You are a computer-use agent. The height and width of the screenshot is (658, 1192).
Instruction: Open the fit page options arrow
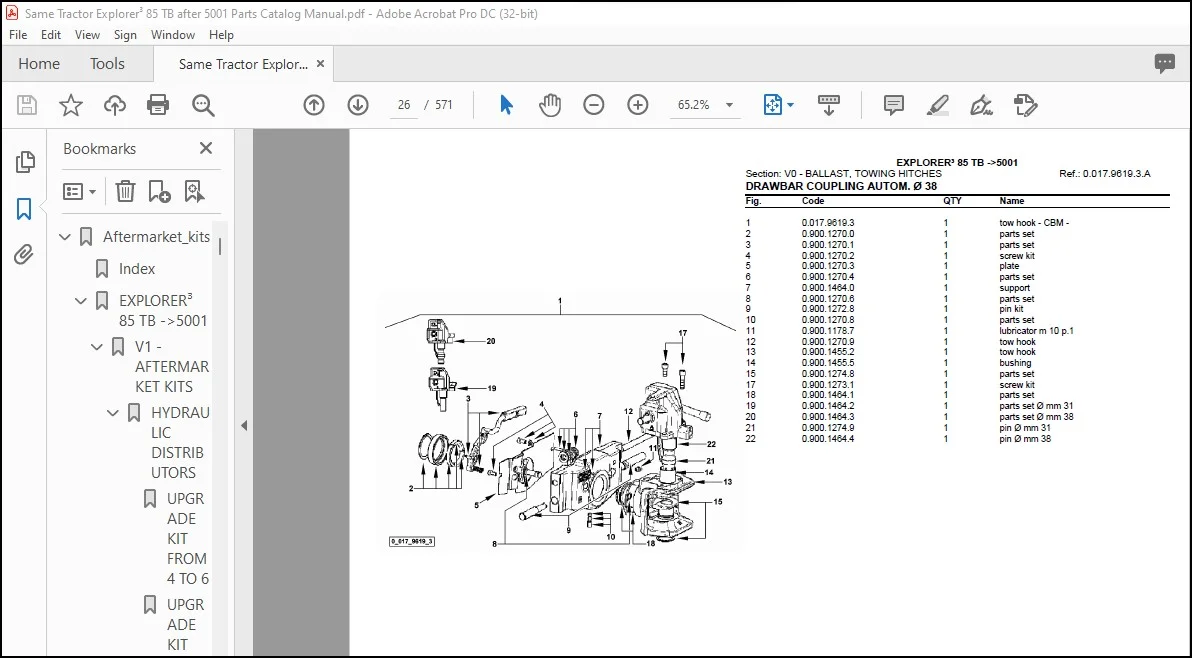click(791, 105)
